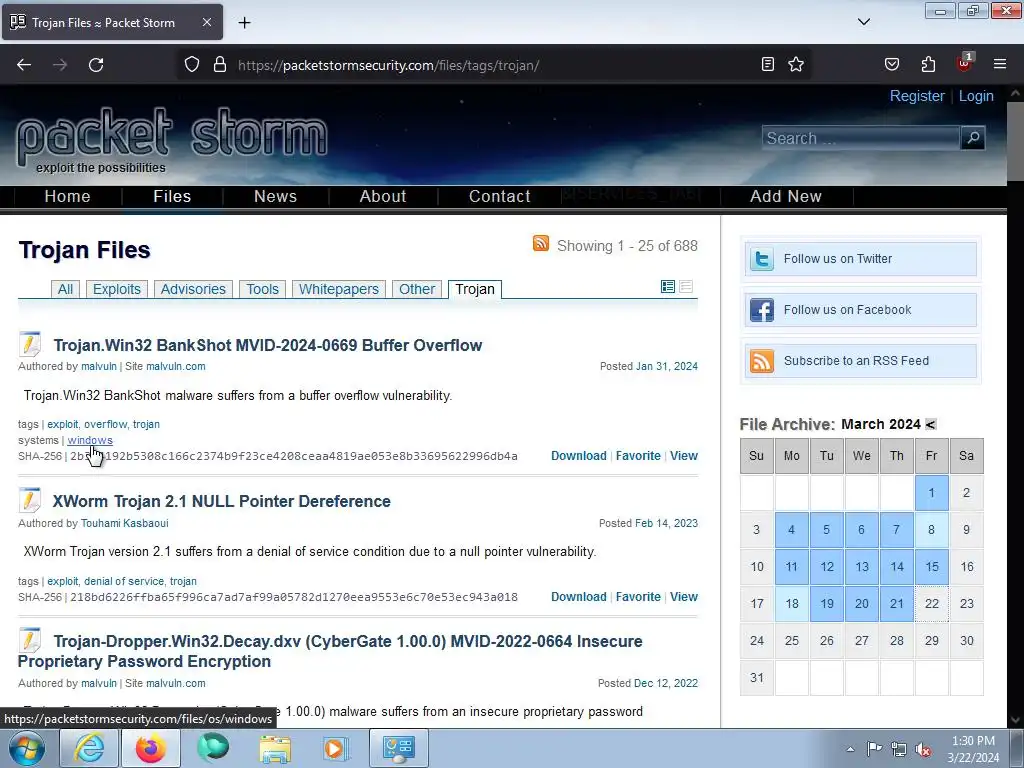1024x768 pixels.
Task: Go to previous month in File Archive
Action: [x=931, y=424]
